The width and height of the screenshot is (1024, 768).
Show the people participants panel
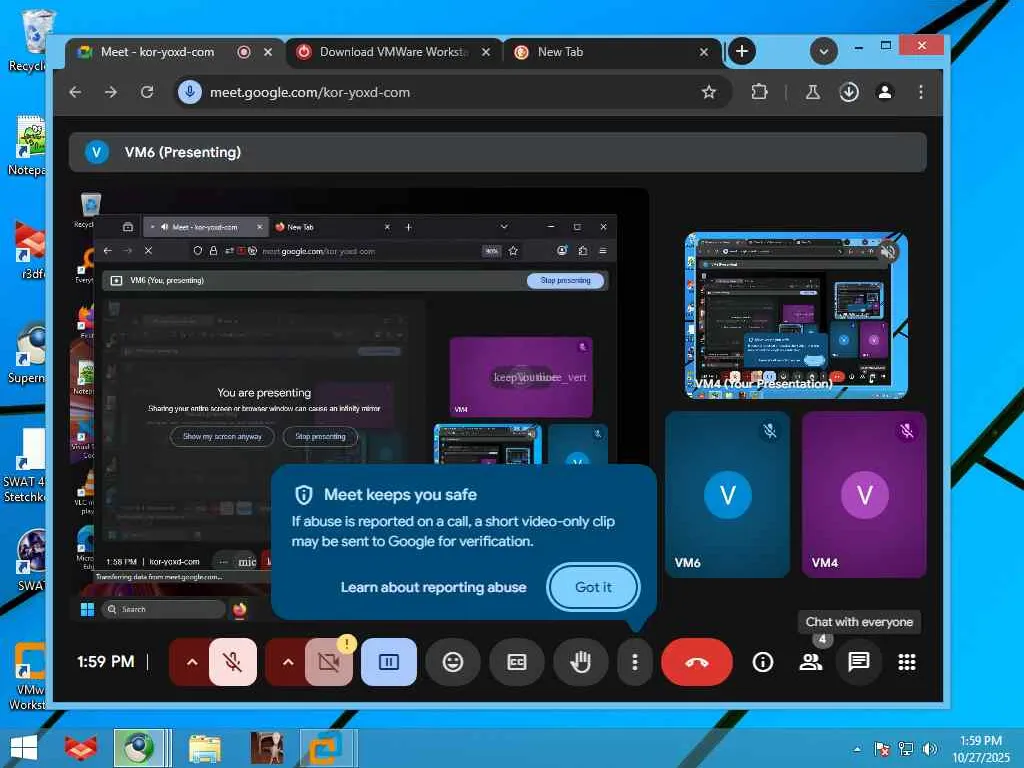coord(810,662)
